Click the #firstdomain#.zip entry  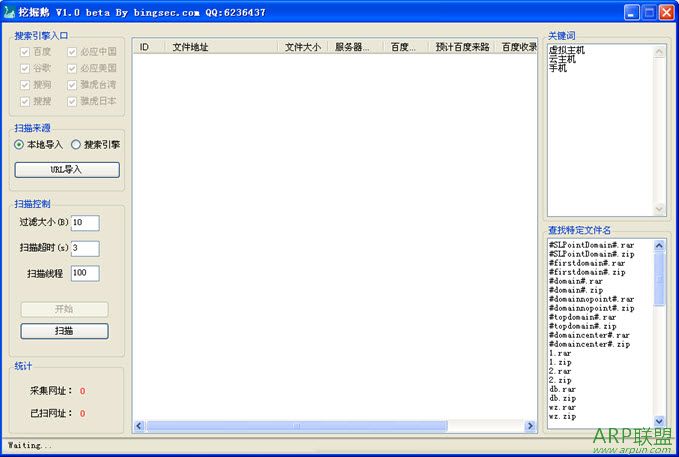click(587, 272)
